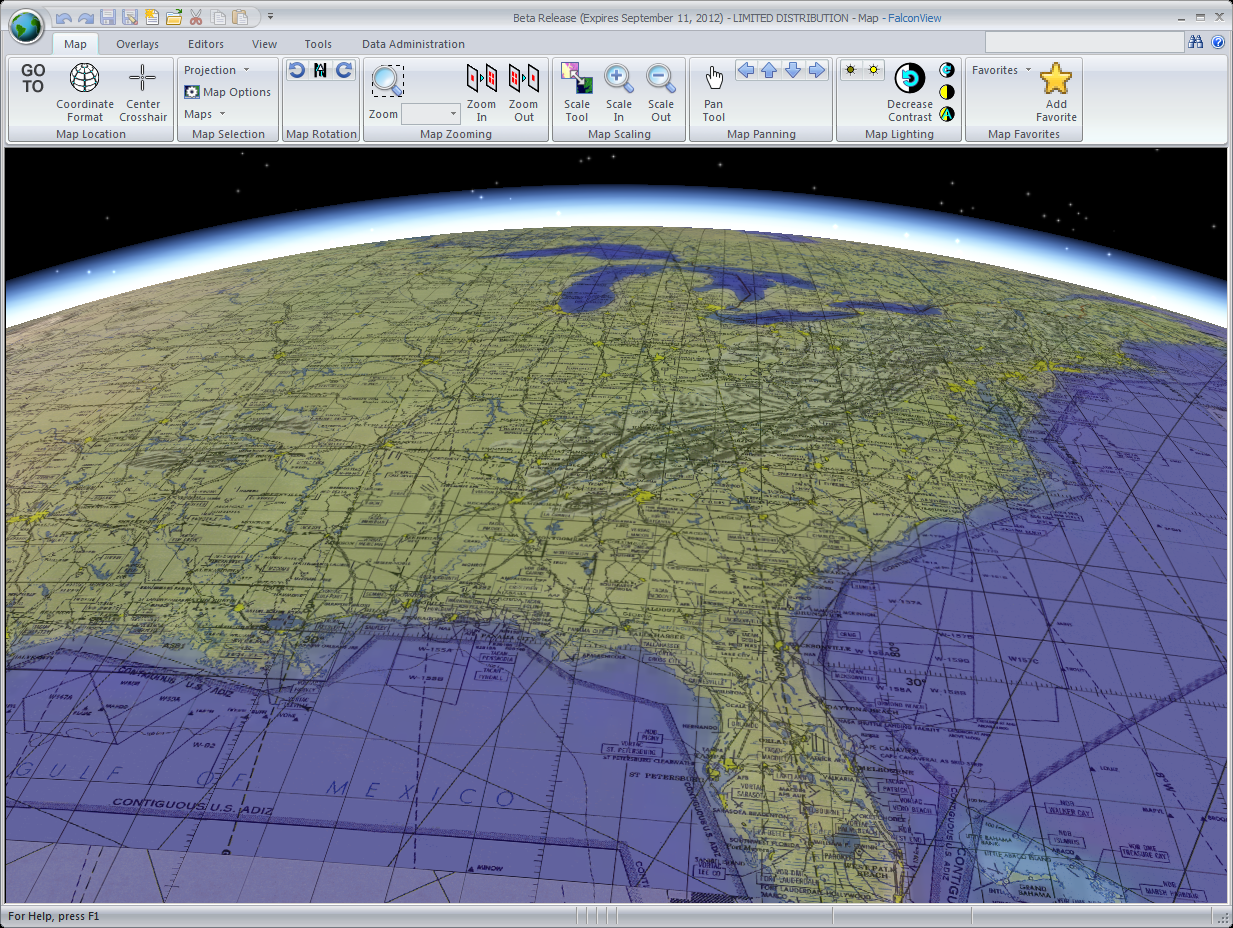The image size is (1233, 928).
Task: Click the Decrease Contrast icon
Action: 909,77
